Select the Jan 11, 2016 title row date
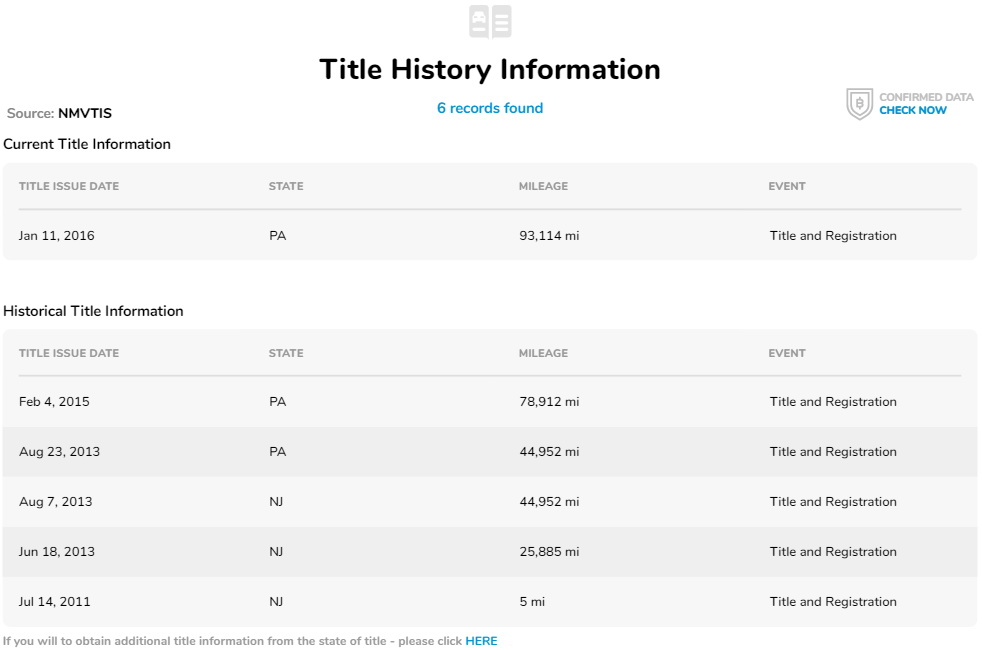 [x=57, y=236]
